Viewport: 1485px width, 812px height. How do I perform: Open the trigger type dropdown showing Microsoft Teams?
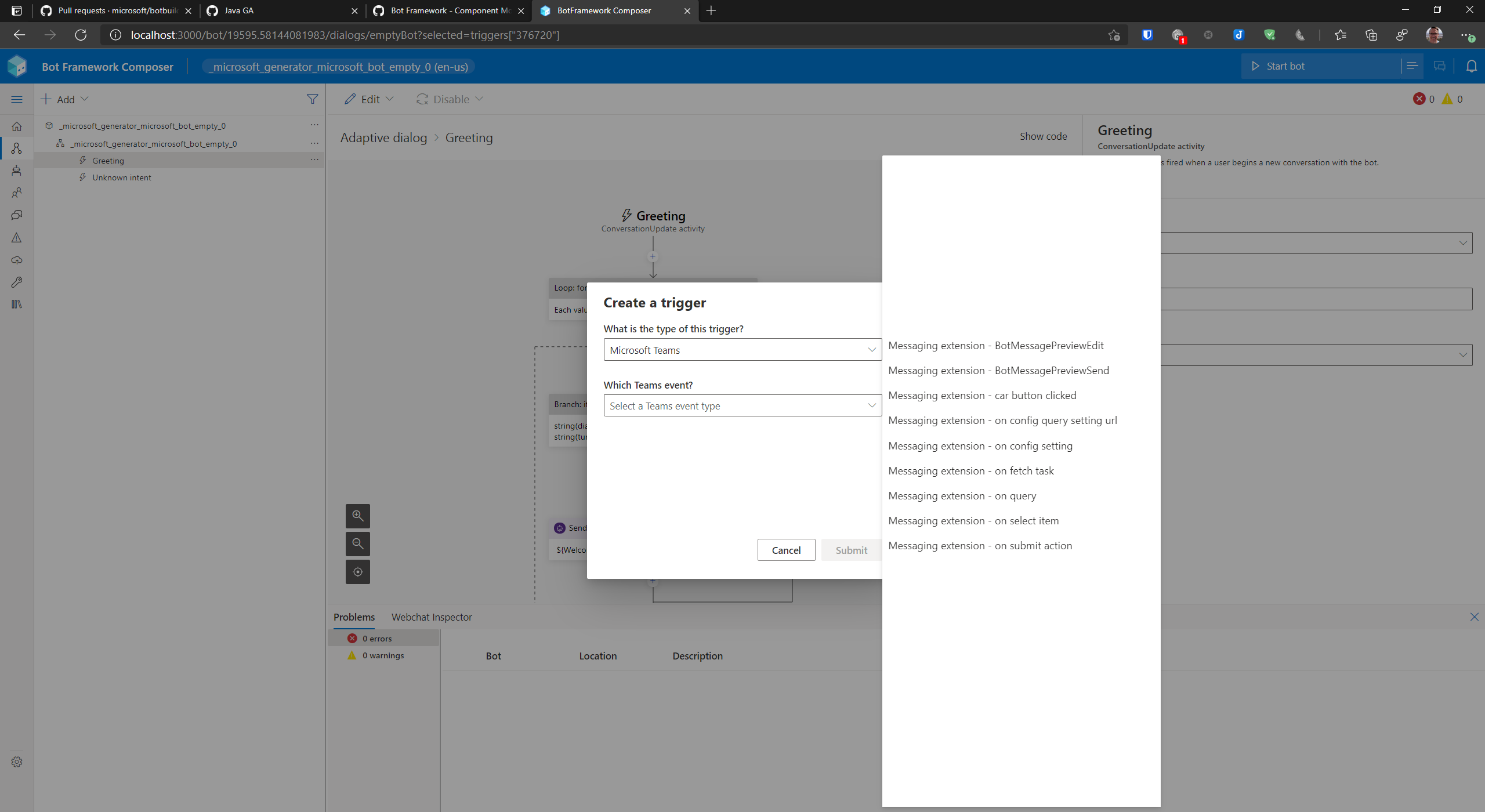[x=742, y=349]
